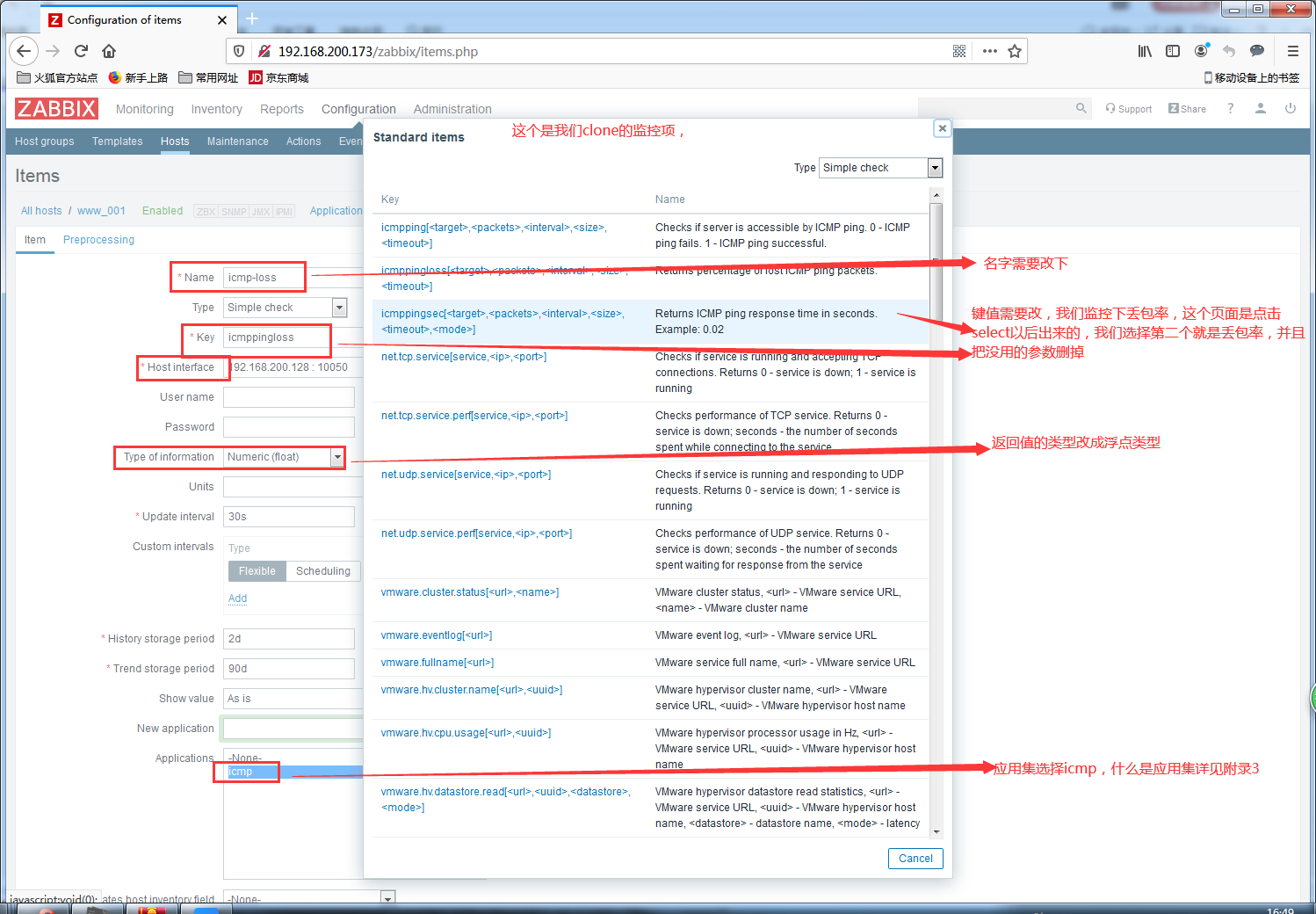Select Scheduling custom interval type
Image resolution: width=1316 pixels, height=914 pixels.
(x=323, y=571)
